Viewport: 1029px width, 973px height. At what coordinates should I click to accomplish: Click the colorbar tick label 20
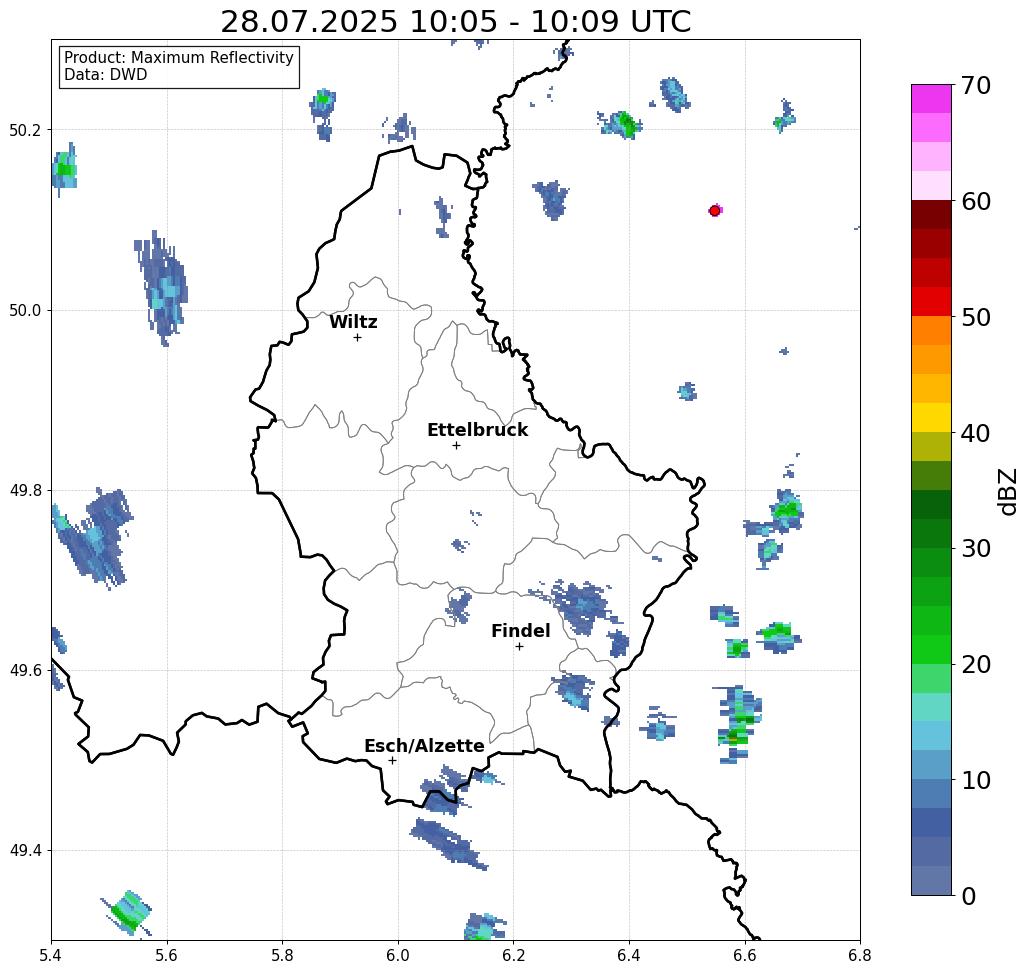975,665
